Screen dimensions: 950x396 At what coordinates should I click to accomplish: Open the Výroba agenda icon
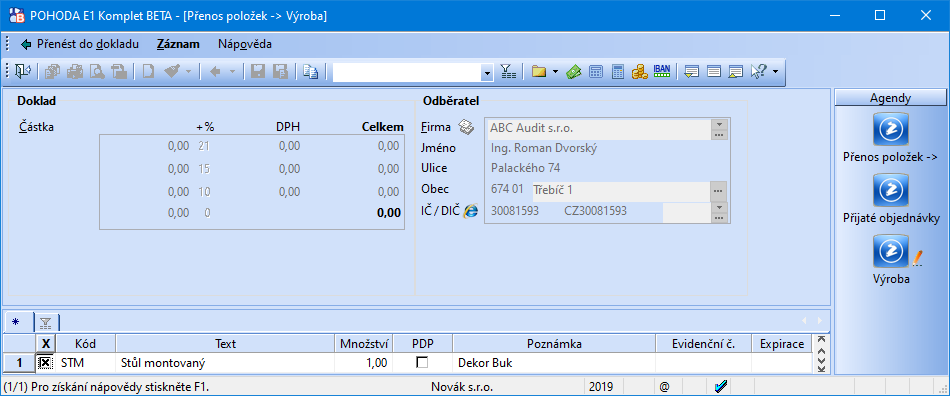891,252
